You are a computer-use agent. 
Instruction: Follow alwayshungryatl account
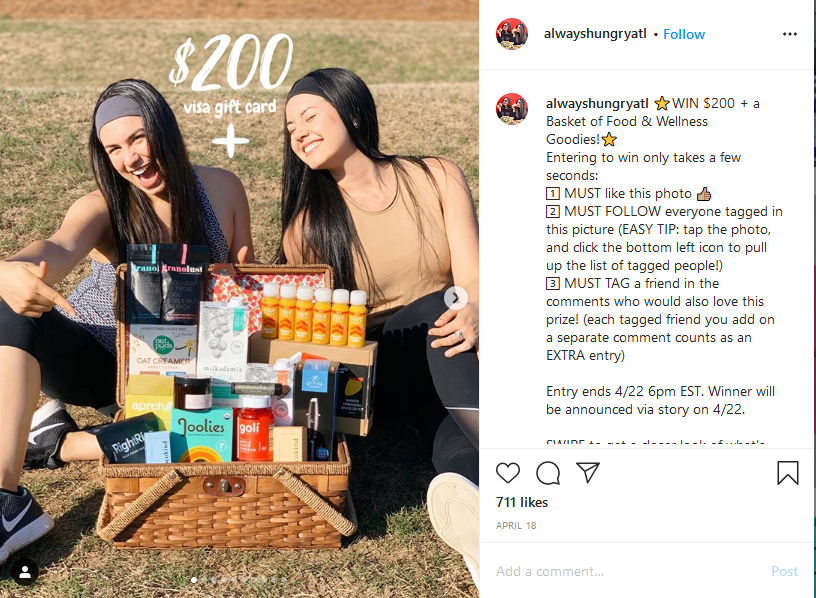[684, 34]
